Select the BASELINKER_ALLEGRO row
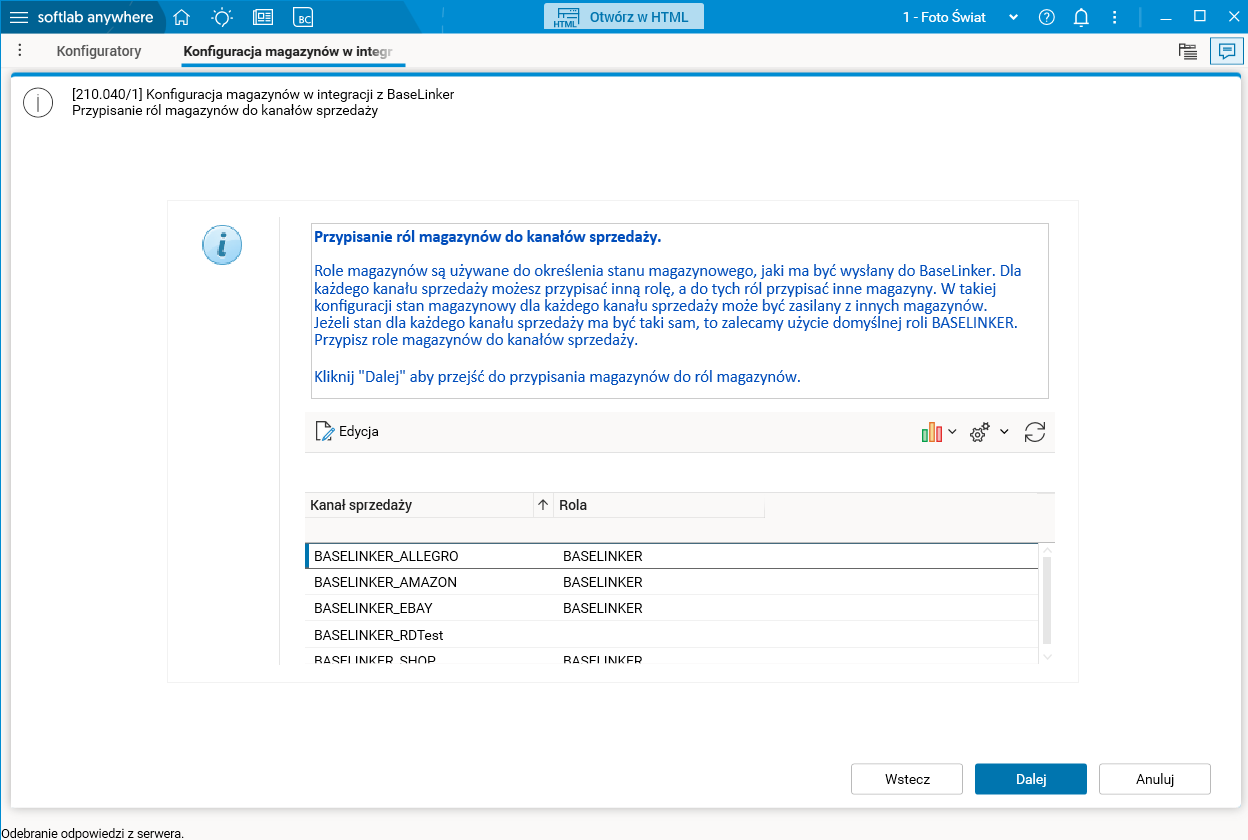Screen dimensions: 1248x840 (671, 556)
